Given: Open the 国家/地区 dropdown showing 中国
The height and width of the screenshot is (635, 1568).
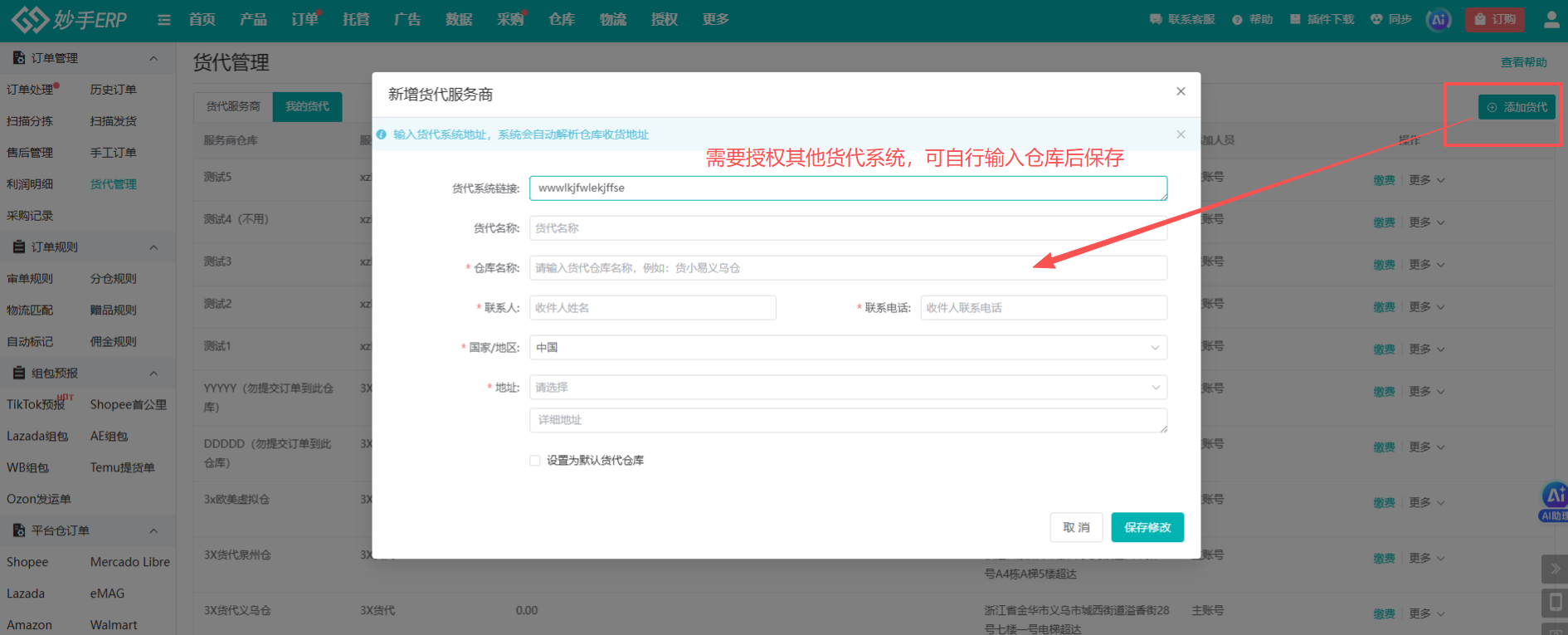Looking at the screenshot, I should pyautogui.click(x=848, y=348).
